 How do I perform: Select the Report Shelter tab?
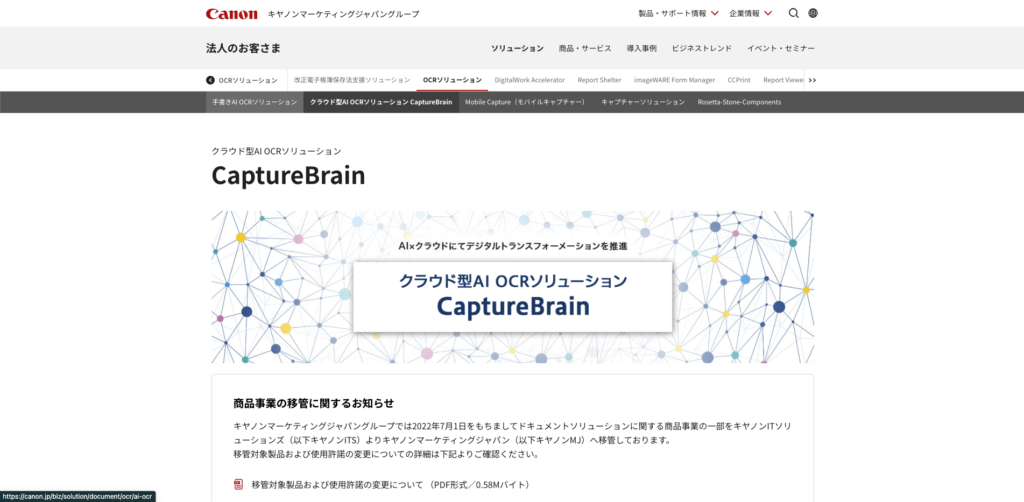pos(599,80)
